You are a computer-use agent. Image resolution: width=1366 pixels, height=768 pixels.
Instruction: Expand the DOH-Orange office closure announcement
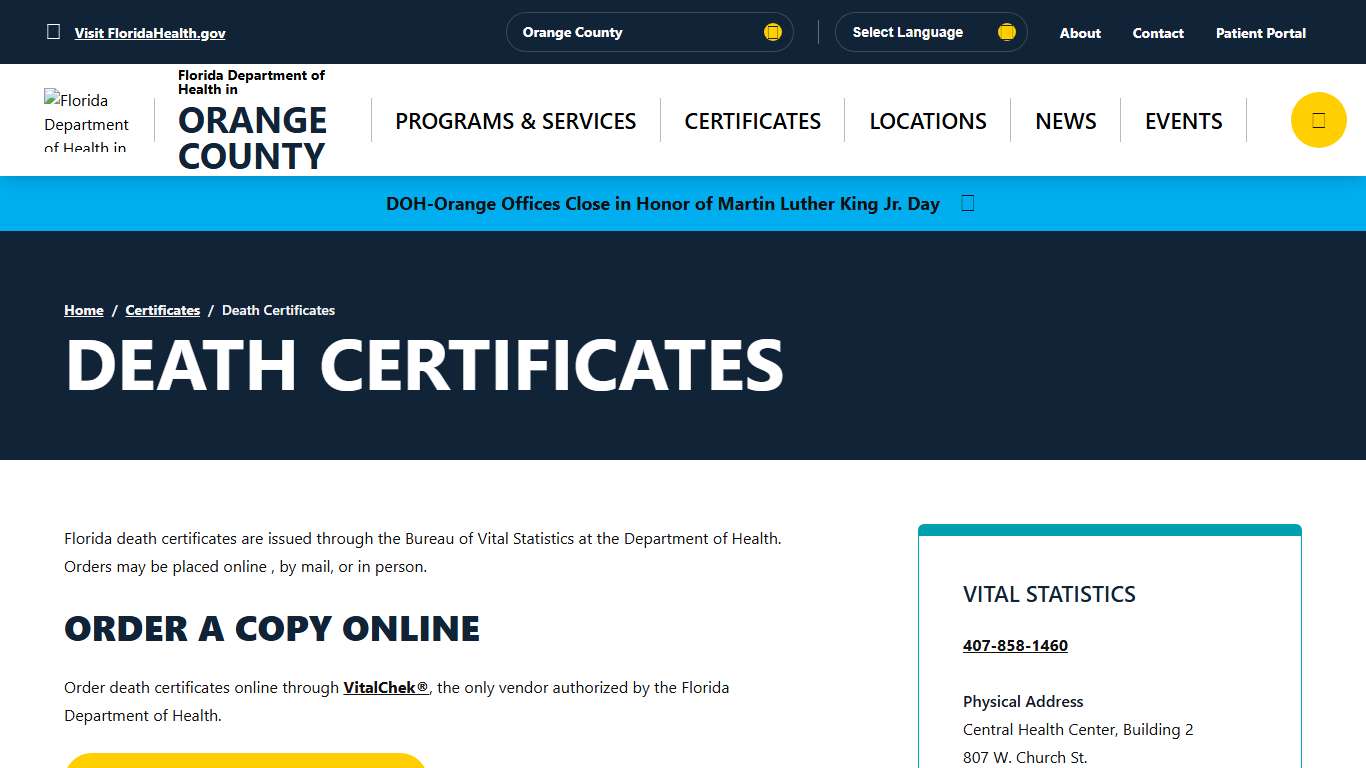(x=663, y=203)
